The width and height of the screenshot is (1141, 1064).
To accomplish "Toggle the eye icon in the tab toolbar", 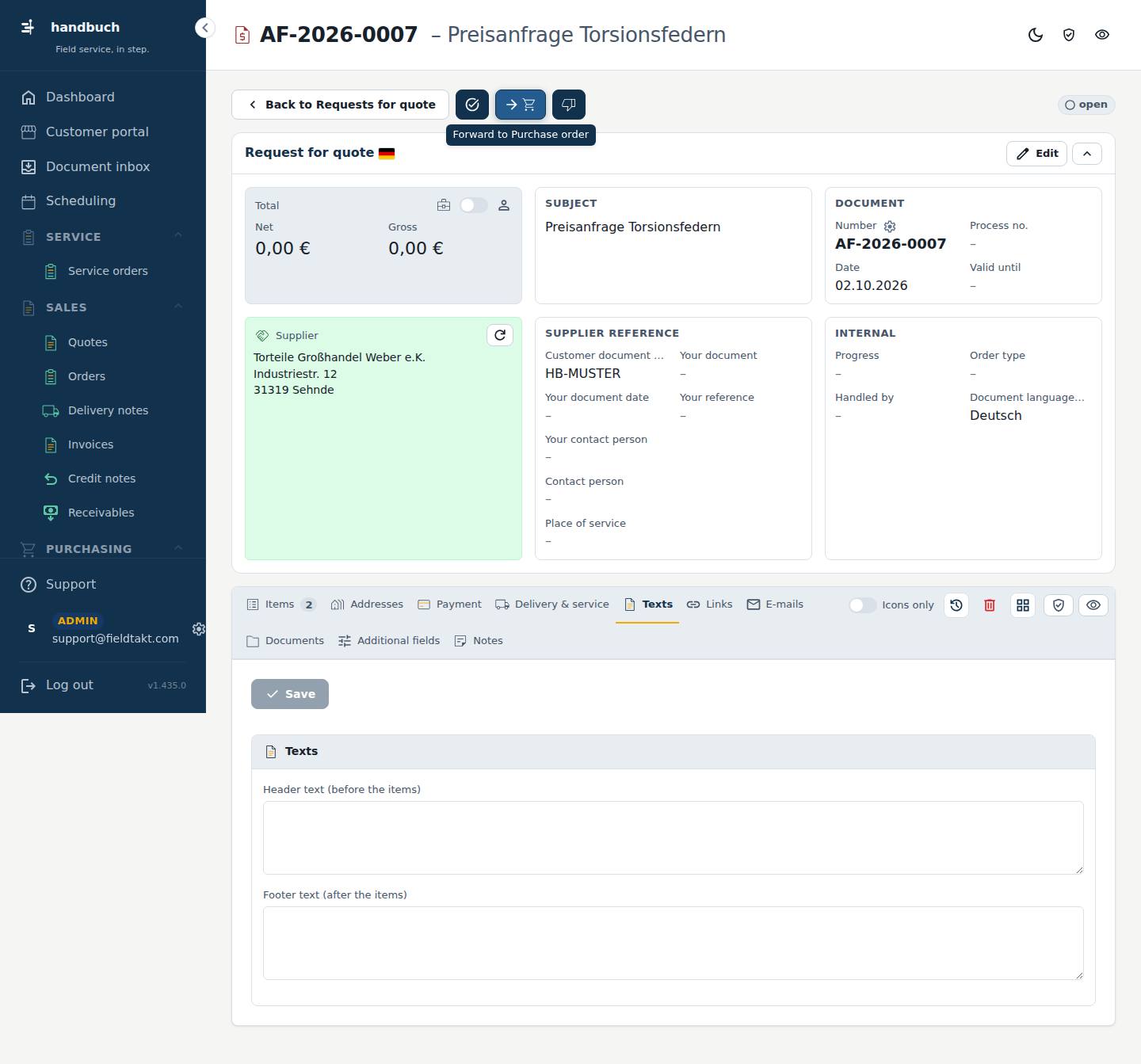I will click(1093, 605).
